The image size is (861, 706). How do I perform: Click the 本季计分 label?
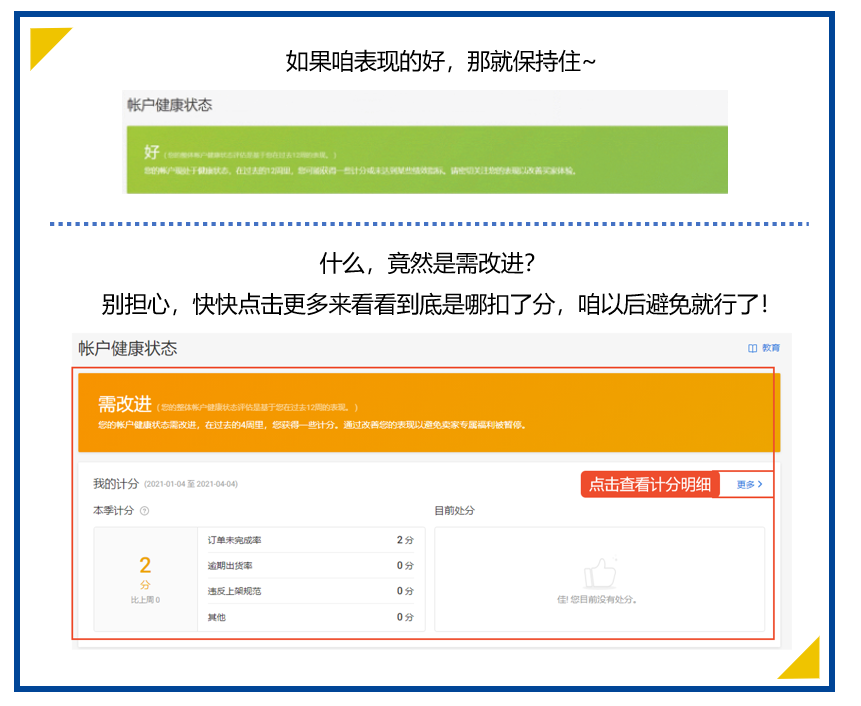click(113, 511)
